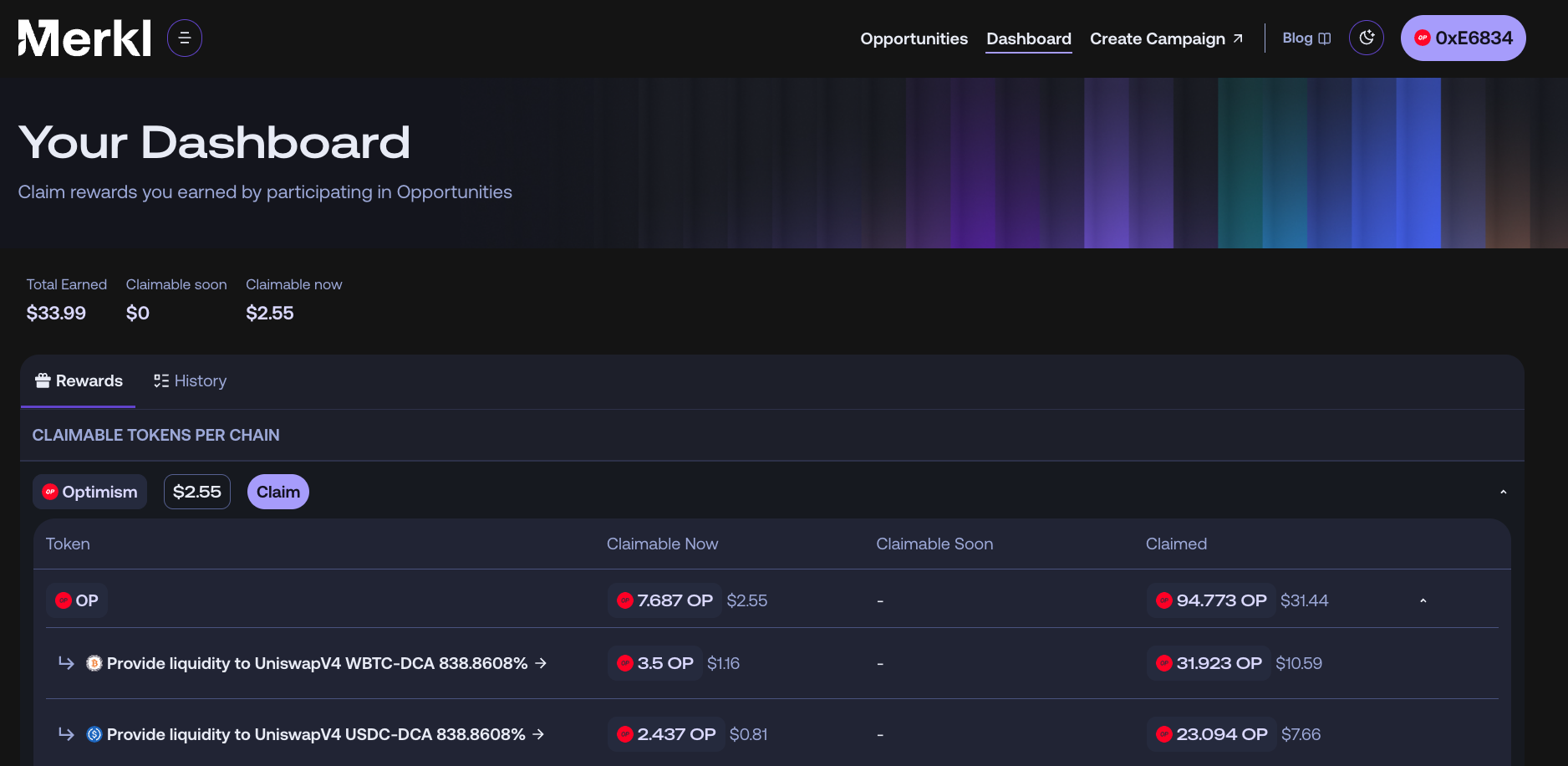1568x766 pixels.
Task: Collapse the Optimism rewards section chevron
Action: click(x=1504, y=492)
